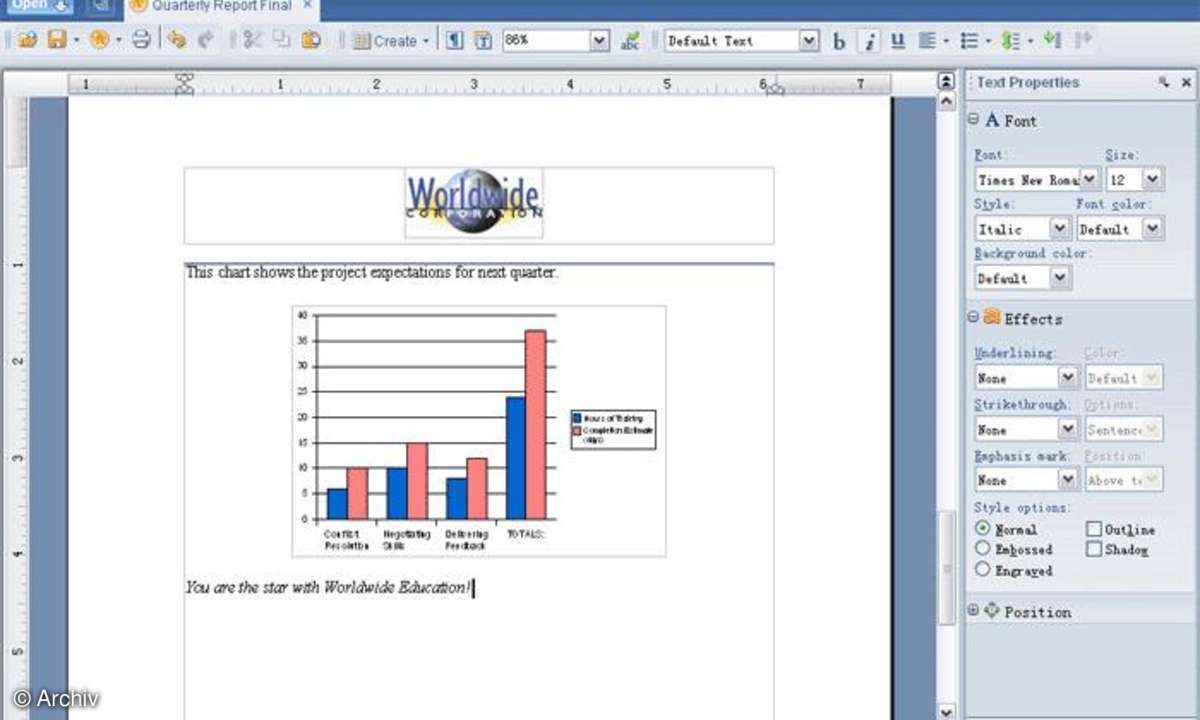Toggle underline formatting button
Screen dimensions: 1200x720
897,41
